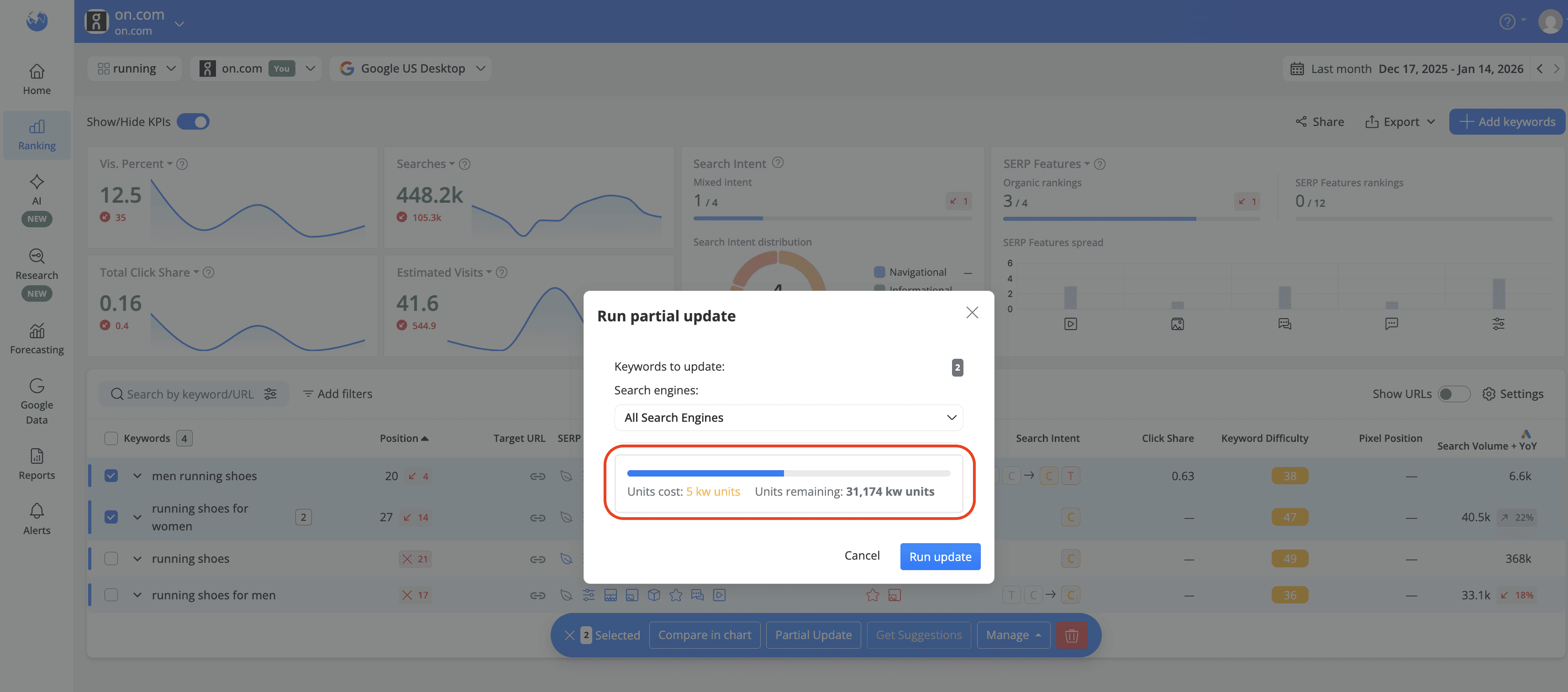The height and width of the screenshot is (692, 1568).
Task: Open the help menu with the question mark icon
Action: coord(1508,21)
